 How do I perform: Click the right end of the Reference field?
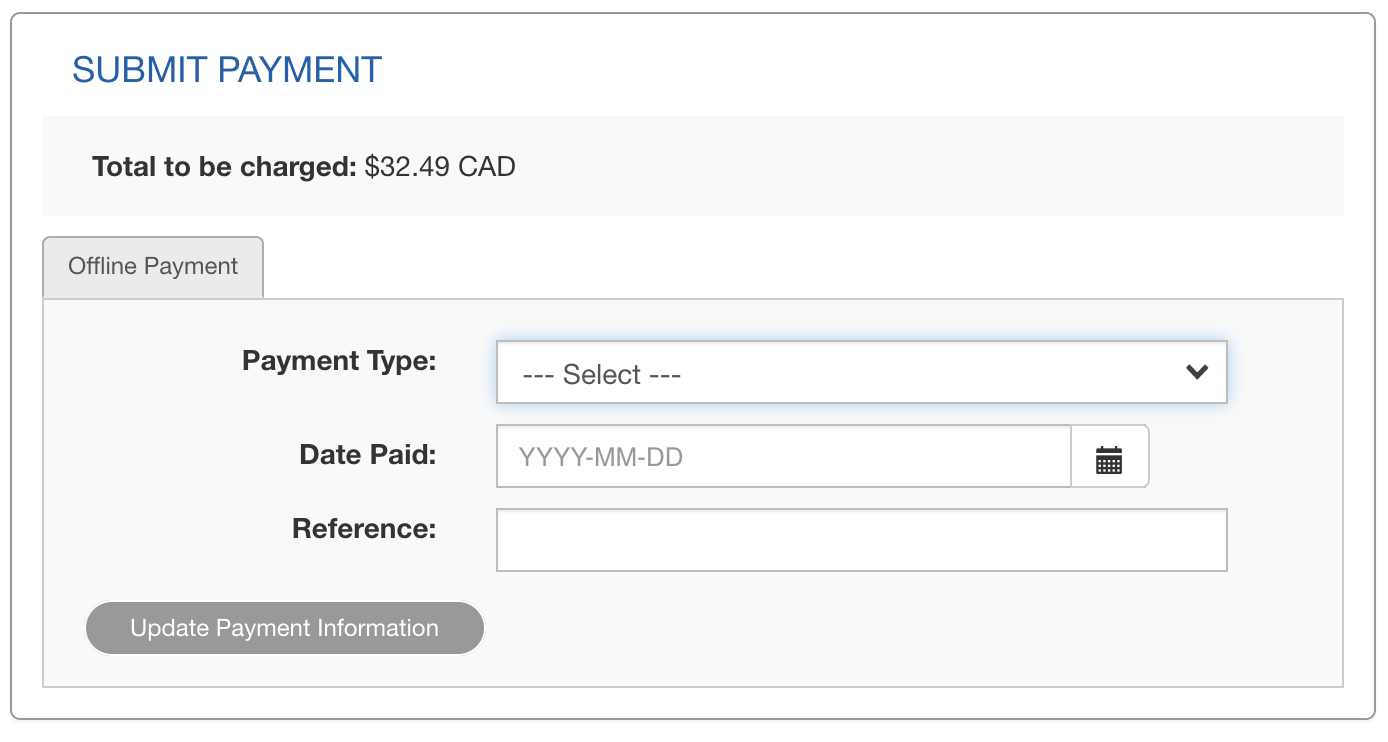click(x=1200, y=541)
